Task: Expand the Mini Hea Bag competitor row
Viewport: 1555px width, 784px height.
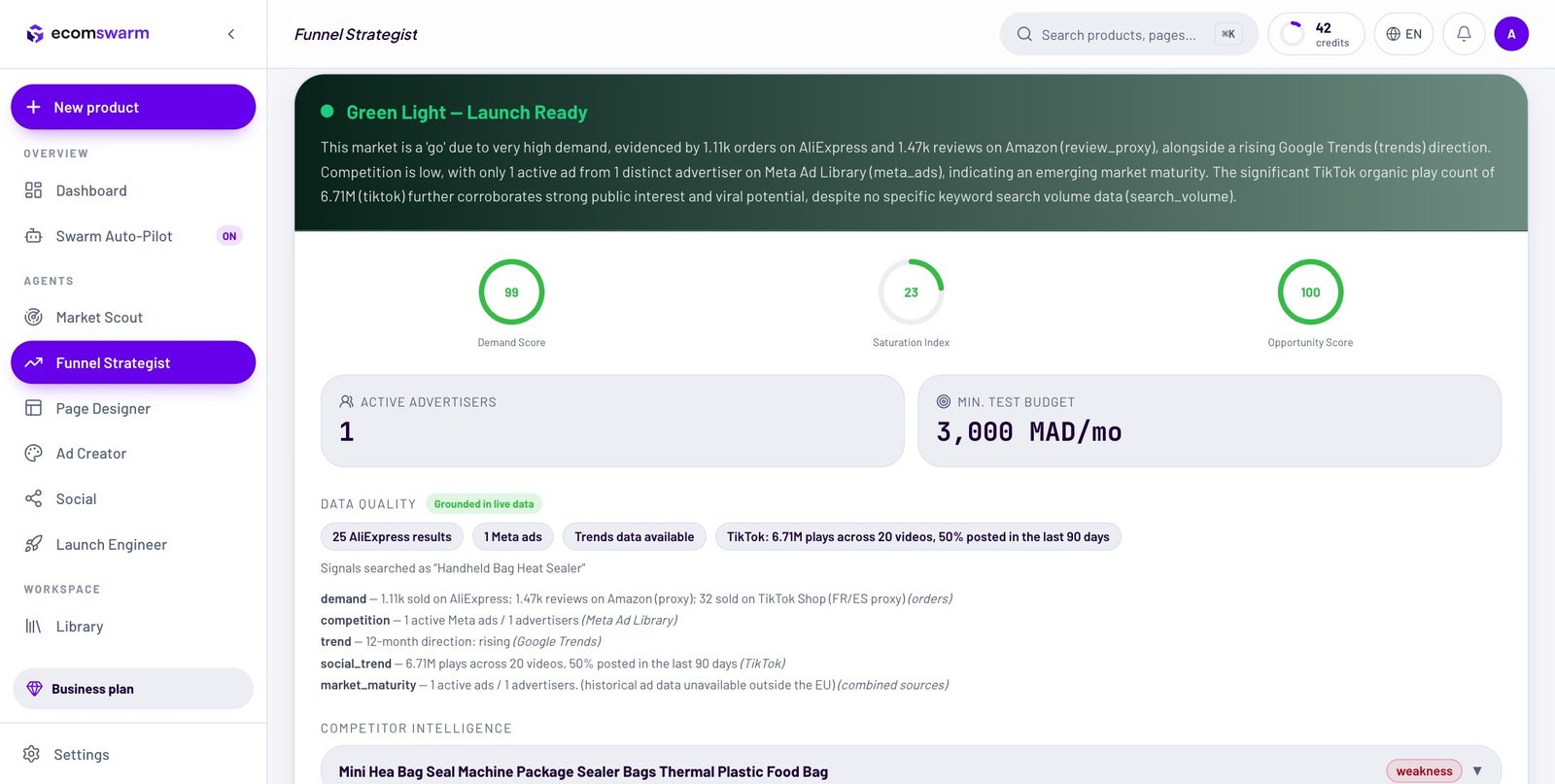Action: tap(1477, 771)
